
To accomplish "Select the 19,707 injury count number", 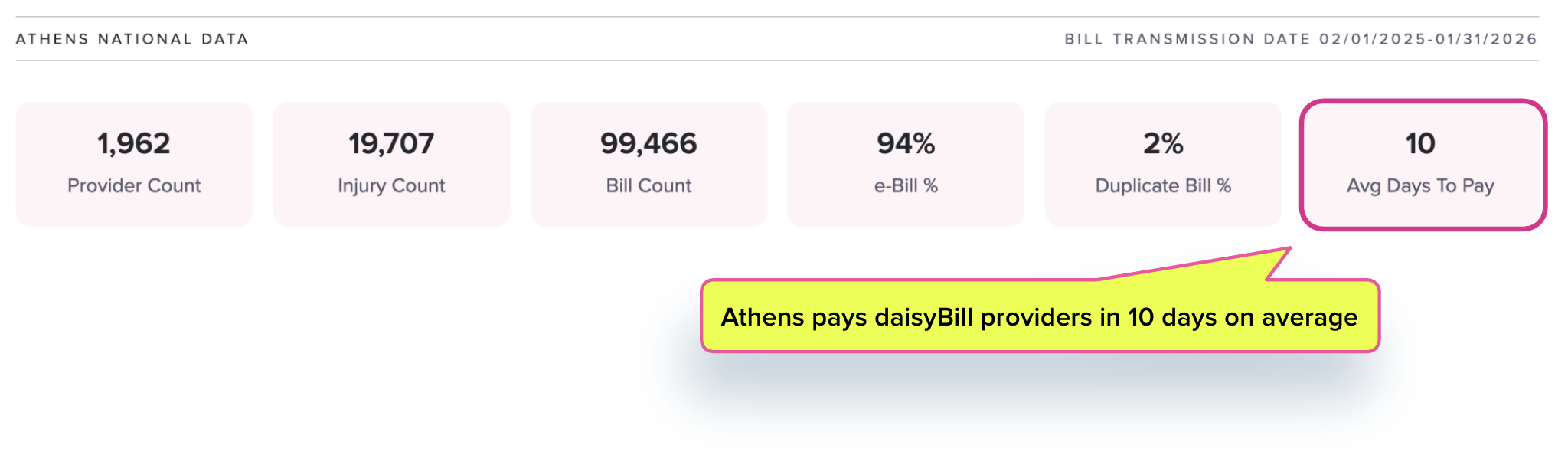I will [391, 143].
